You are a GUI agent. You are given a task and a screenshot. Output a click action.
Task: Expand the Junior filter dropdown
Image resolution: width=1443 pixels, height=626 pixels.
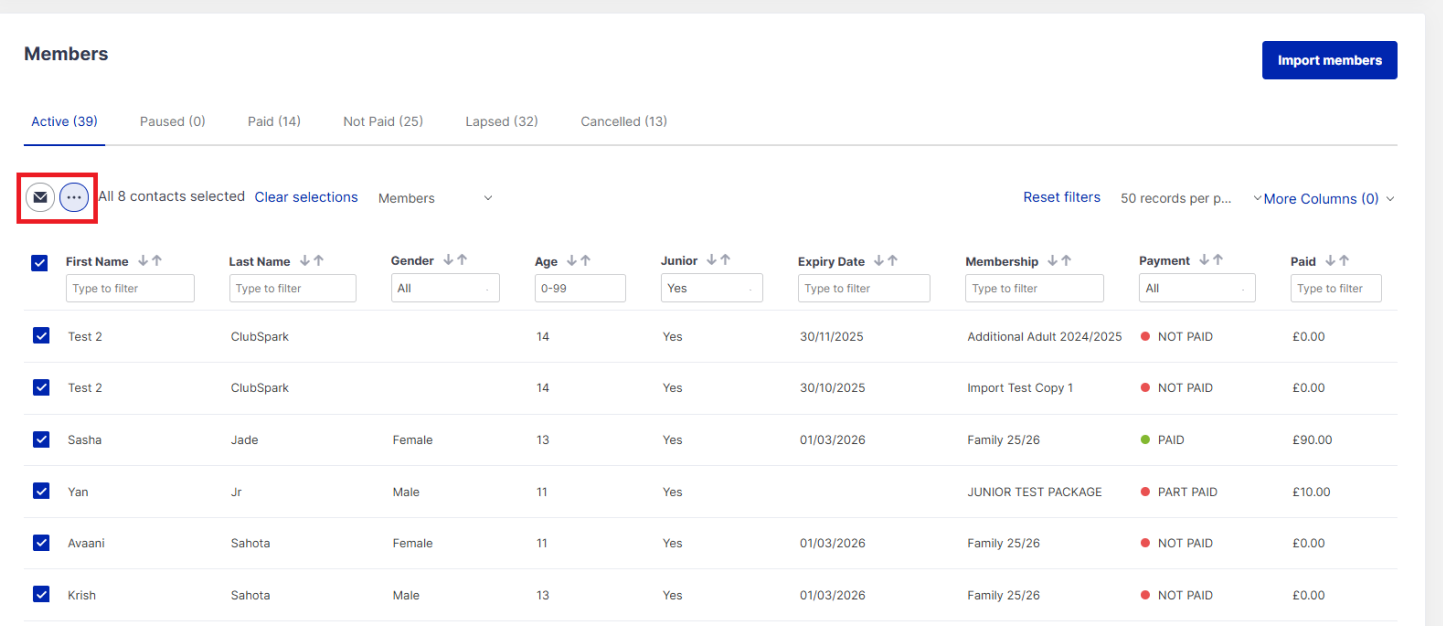click(x=711, y=288)
